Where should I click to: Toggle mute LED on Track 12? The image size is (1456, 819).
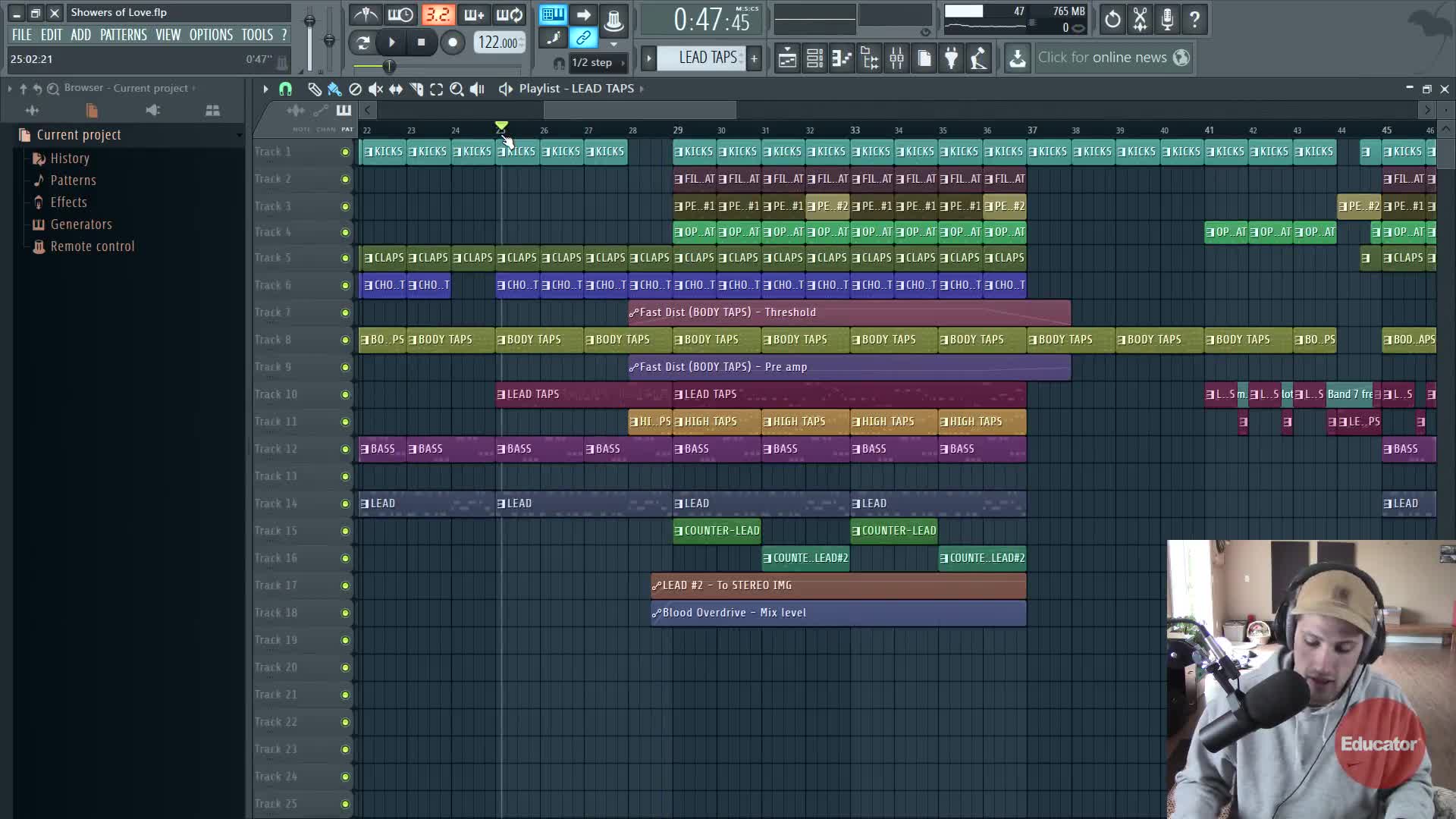pyautogui.click(x=345, y=450)
